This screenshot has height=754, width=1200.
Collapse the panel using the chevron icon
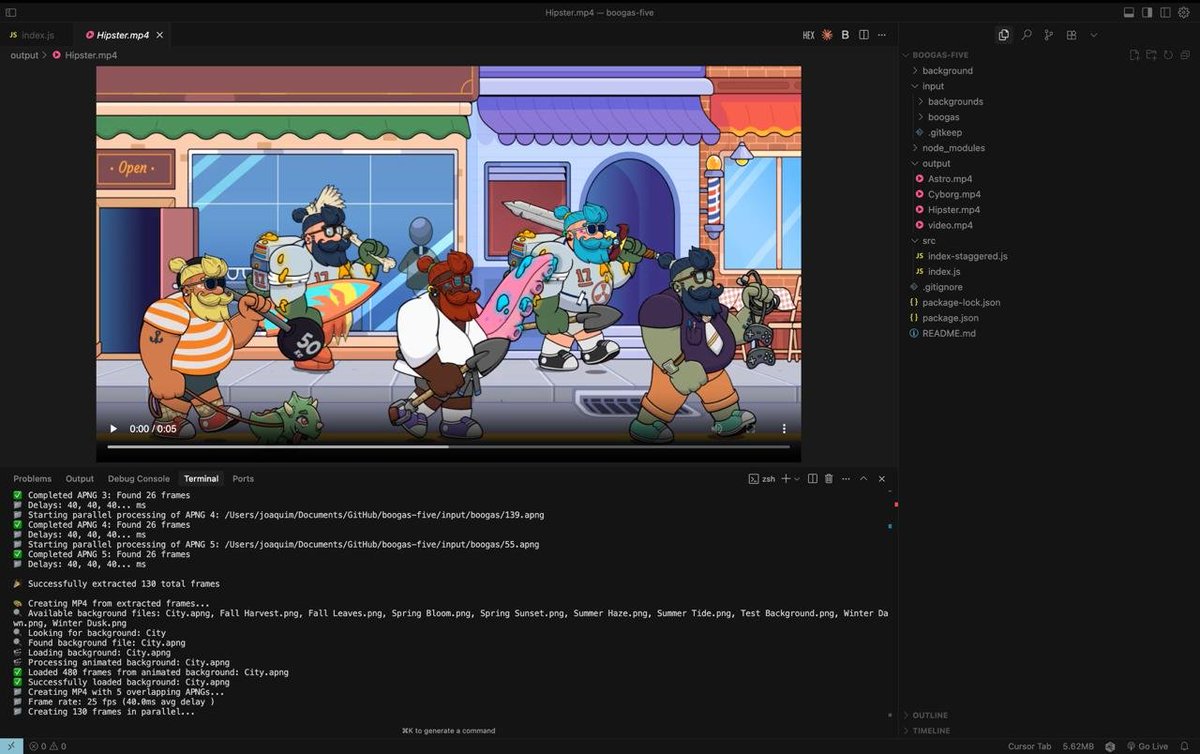click(882, 478)
